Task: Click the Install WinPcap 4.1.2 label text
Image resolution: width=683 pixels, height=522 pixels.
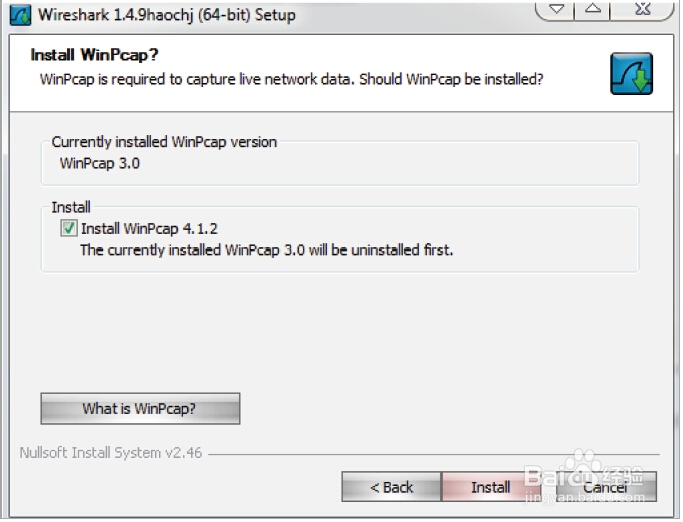Action: click(149, 229)
